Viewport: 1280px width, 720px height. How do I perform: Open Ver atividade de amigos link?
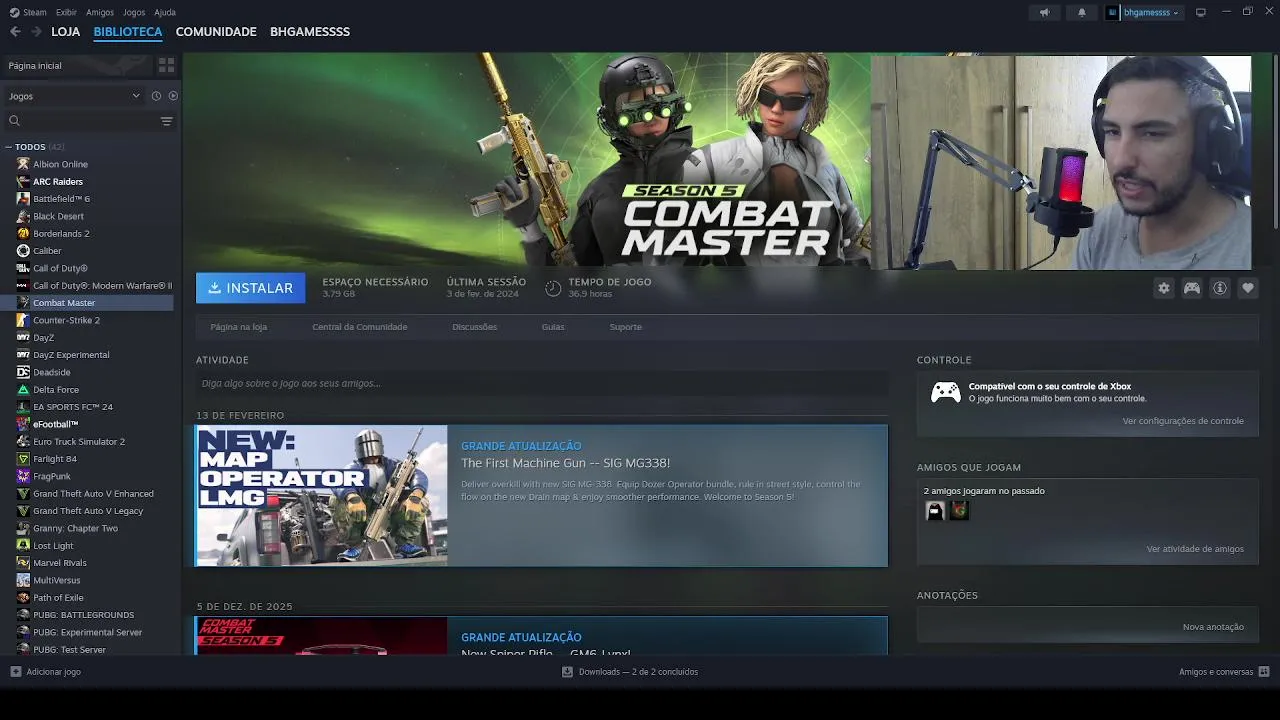pos(1195,549)
